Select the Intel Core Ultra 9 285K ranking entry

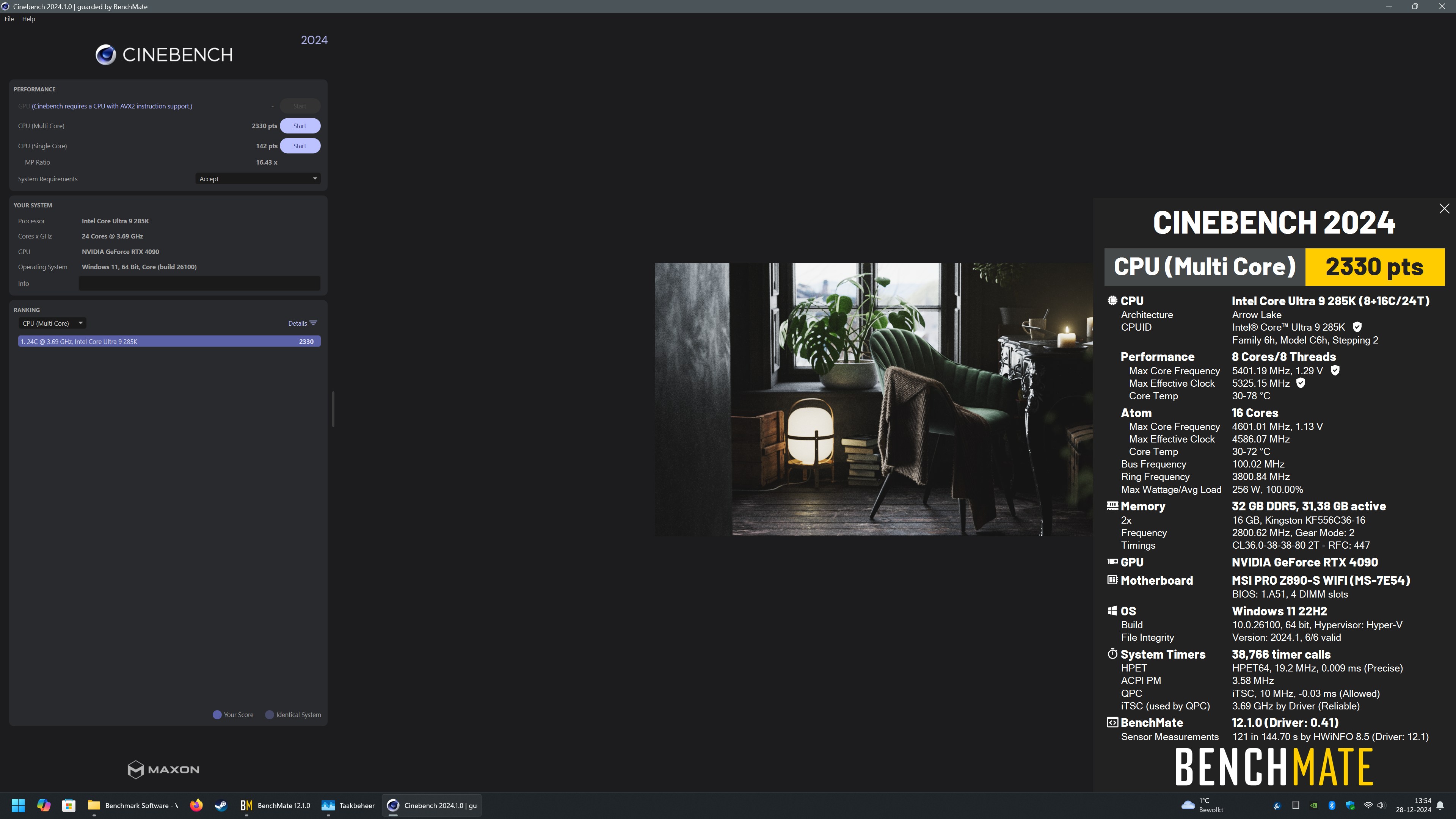point(169,341)
